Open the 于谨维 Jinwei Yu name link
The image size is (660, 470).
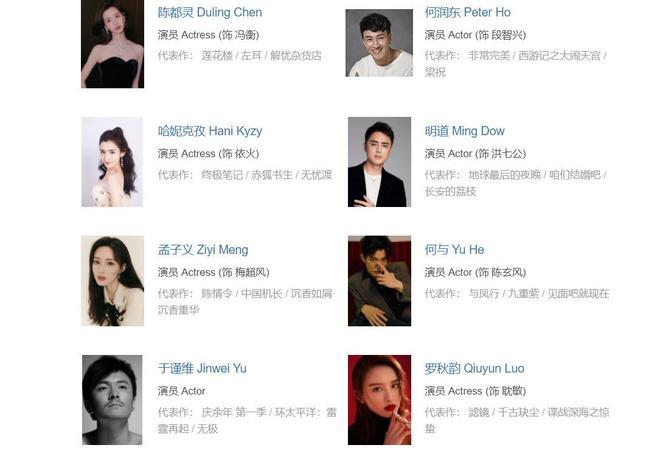pos(202,369)
